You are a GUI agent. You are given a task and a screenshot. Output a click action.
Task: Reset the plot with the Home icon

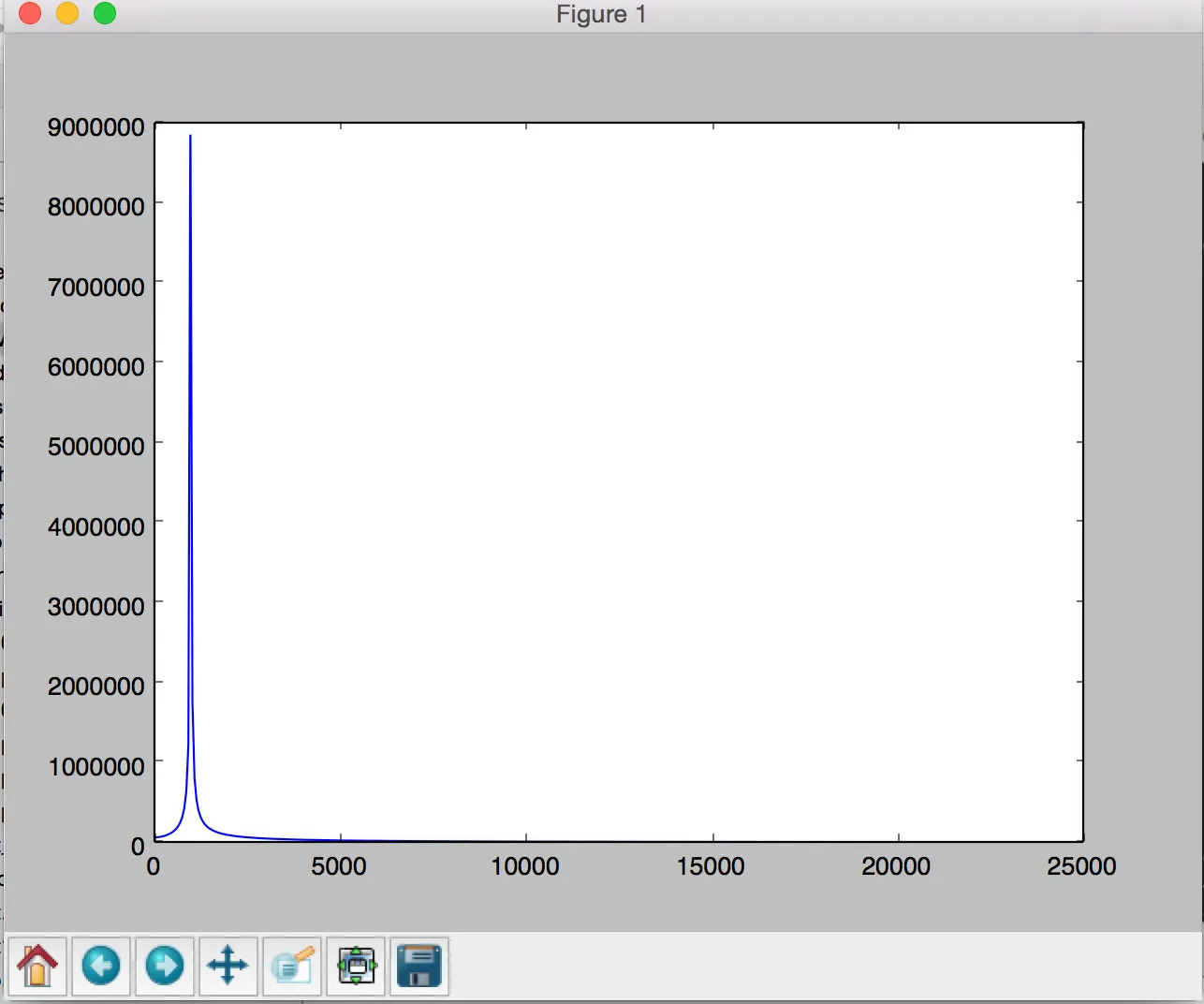pyautogui.click(x=37, y=966)
